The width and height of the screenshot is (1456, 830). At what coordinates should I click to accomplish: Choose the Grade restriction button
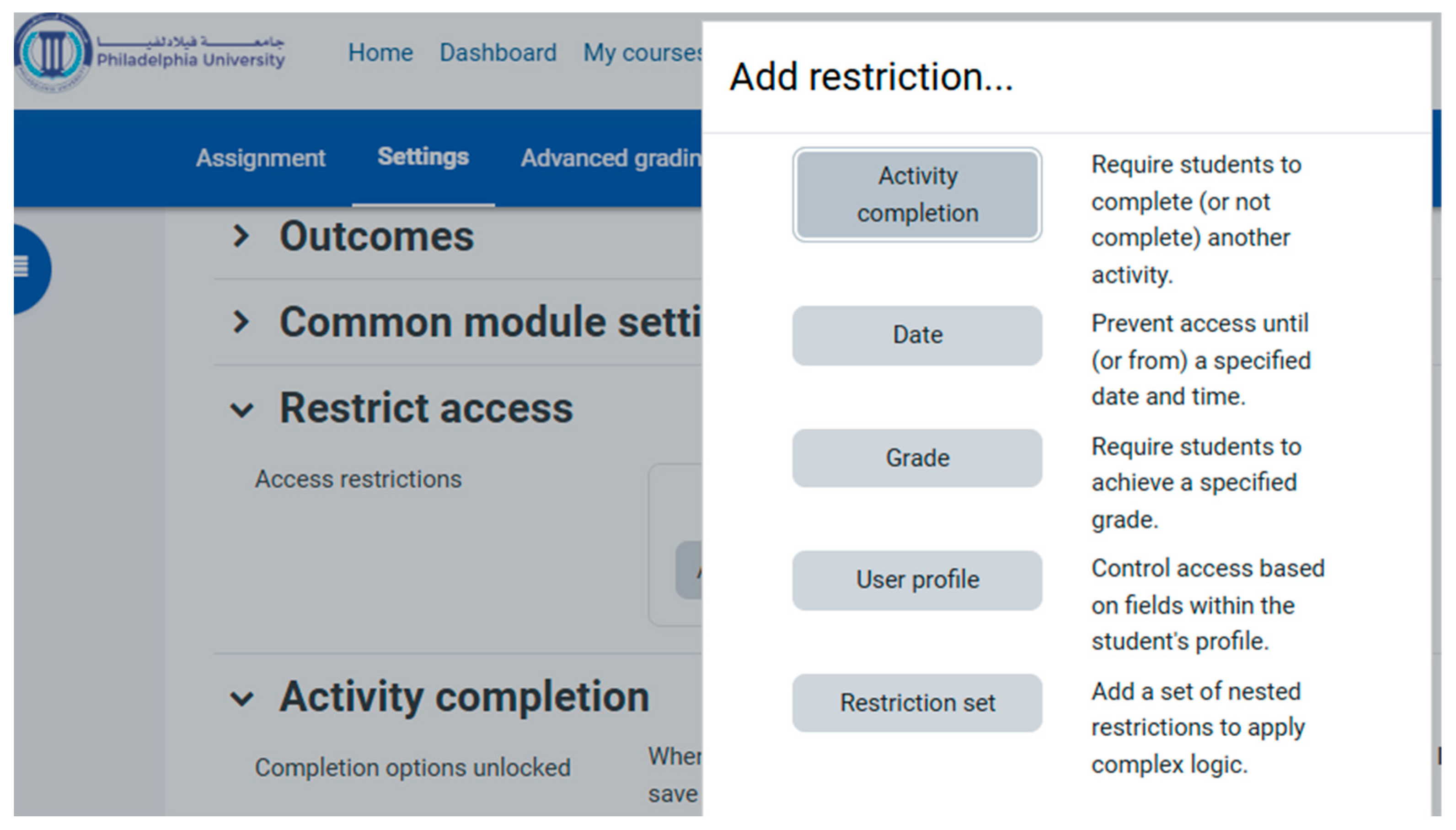tap(916, 458)
